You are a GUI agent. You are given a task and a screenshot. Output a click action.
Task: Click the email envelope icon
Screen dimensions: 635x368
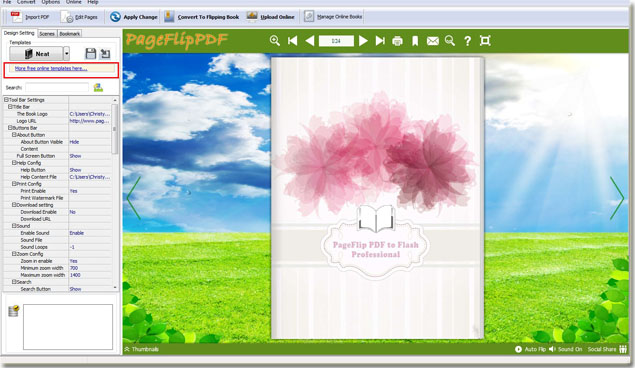pyautogui.click(x=433, y=41)
